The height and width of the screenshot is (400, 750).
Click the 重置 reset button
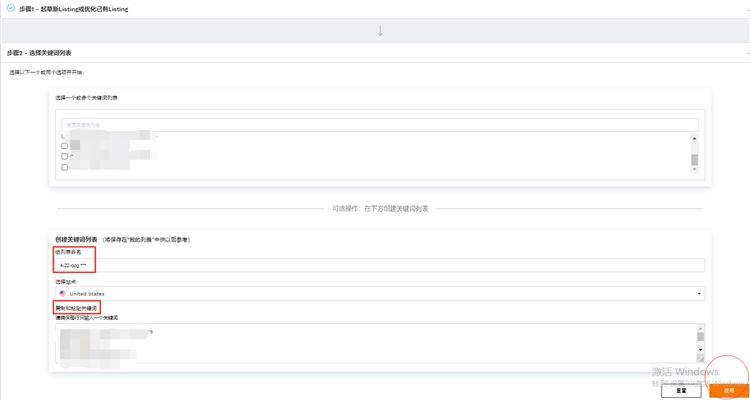[681, 390]
